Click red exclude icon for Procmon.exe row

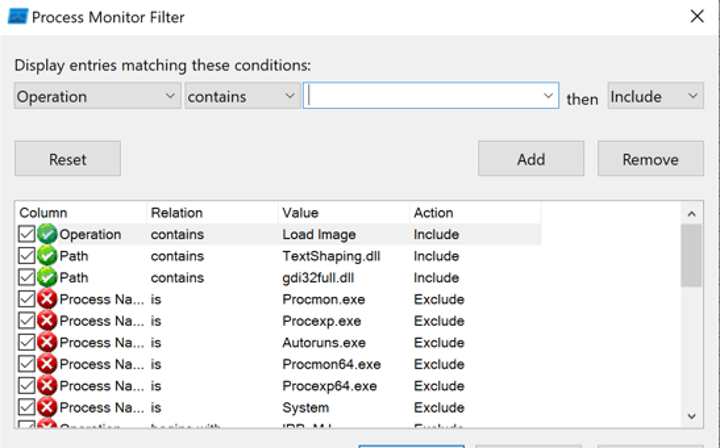[48, 299]
